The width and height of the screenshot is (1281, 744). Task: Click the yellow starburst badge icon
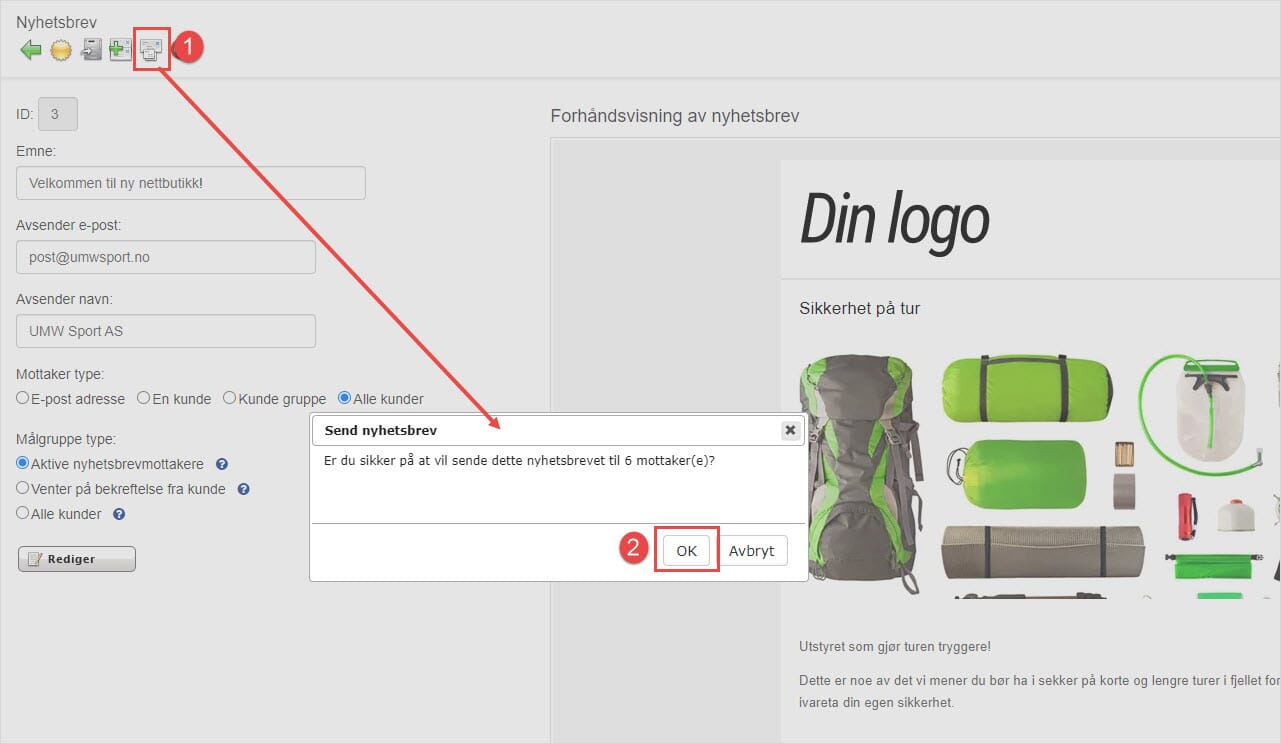pyautogui.click(x=61, y=50)
